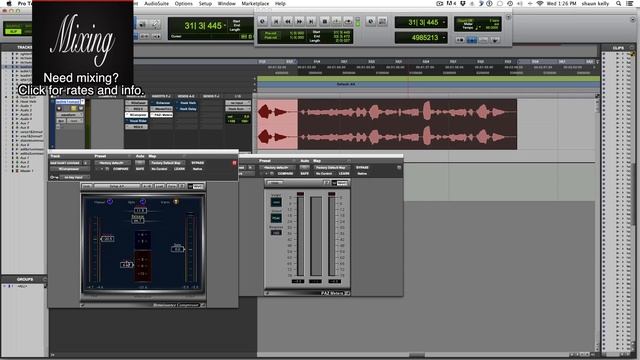The width and height of the screenshot is (640, 360).
Task: Open the Marketplace menu
Action: pyautogui.click(x=255, y=3)
